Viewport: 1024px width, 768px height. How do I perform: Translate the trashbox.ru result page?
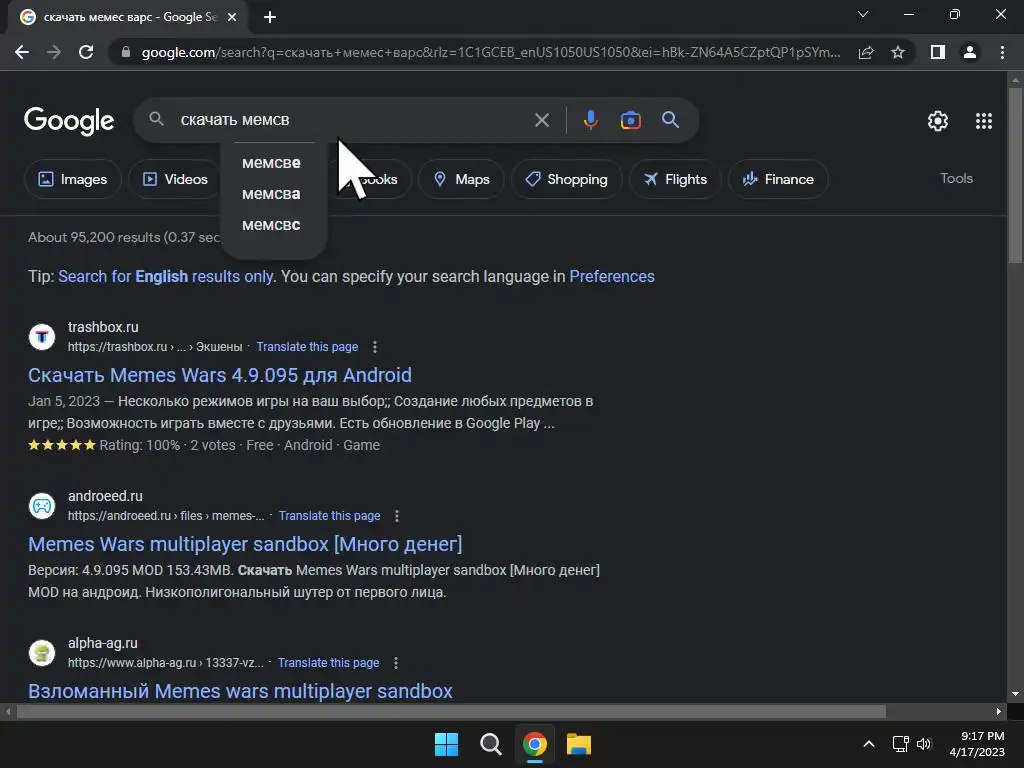pos(307,347)
